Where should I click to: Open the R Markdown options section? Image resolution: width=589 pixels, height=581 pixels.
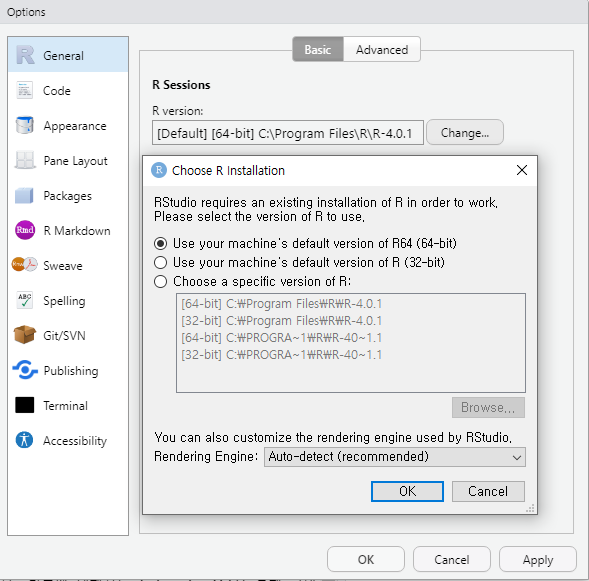click(x=68, y=230)
